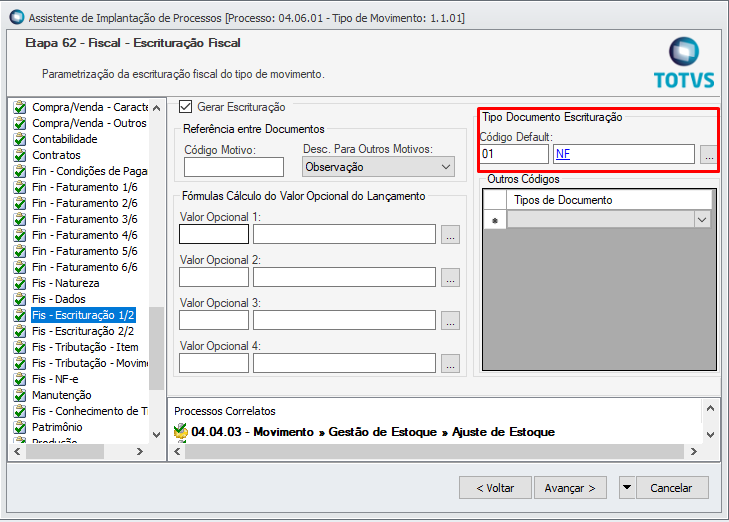This screenshot has height=522, width=729.
Task: Uncheck the Gerar Escrituração checkbox
Action: 186,107
